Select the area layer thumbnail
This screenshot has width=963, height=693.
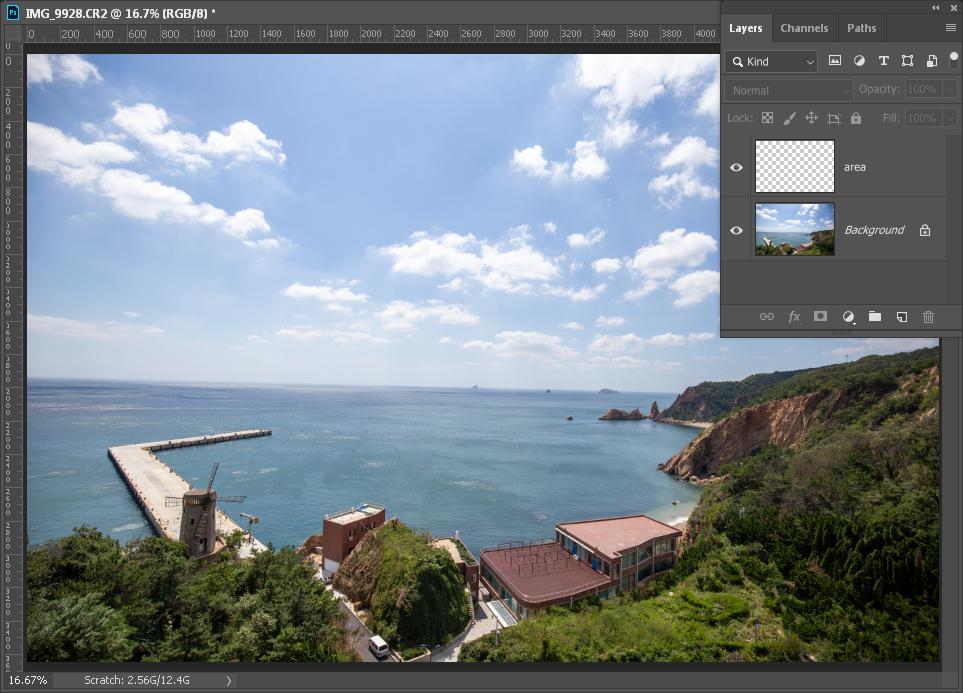[795, 166]
